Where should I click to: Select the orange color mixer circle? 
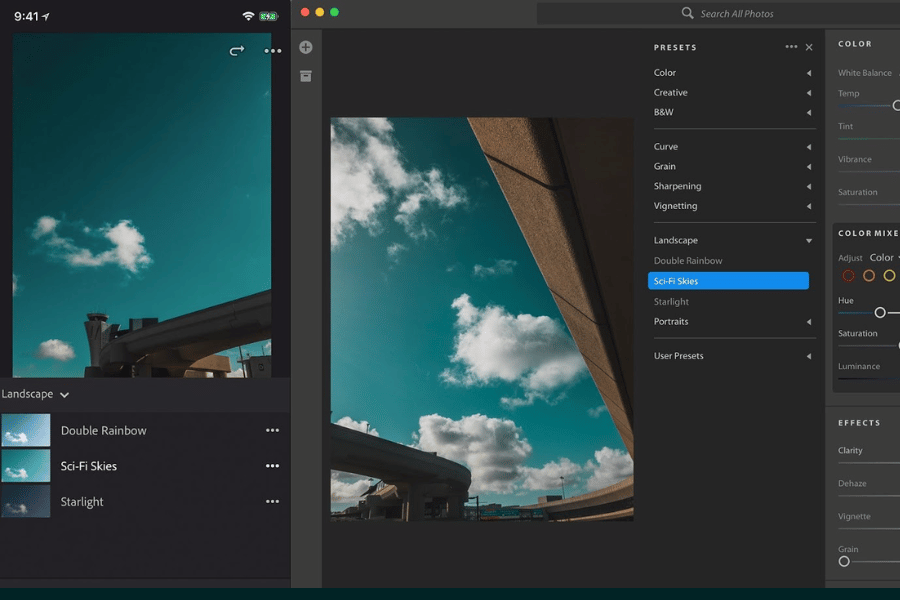point(869,276)
